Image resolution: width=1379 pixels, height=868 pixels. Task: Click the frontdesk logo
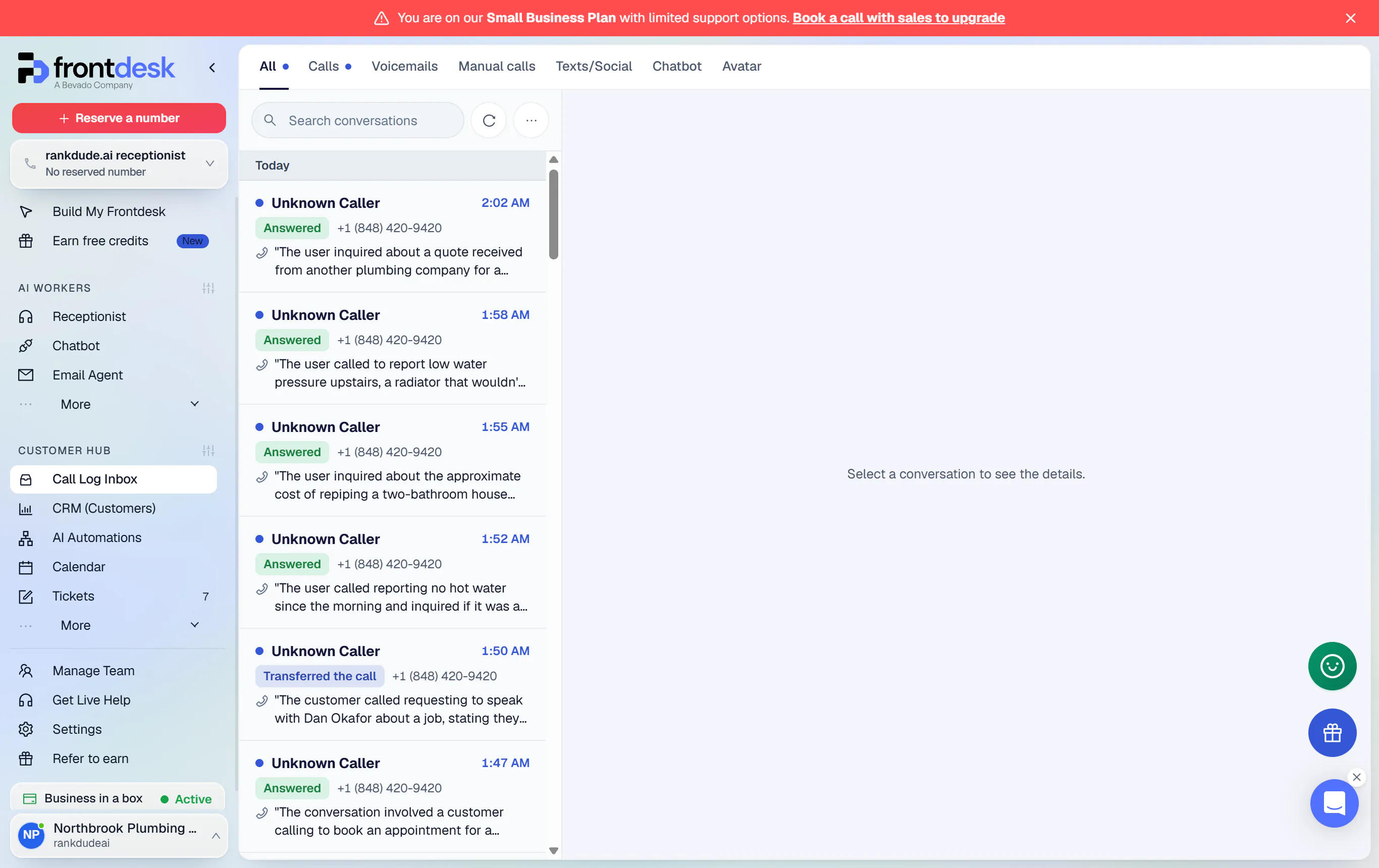[96, 71]
